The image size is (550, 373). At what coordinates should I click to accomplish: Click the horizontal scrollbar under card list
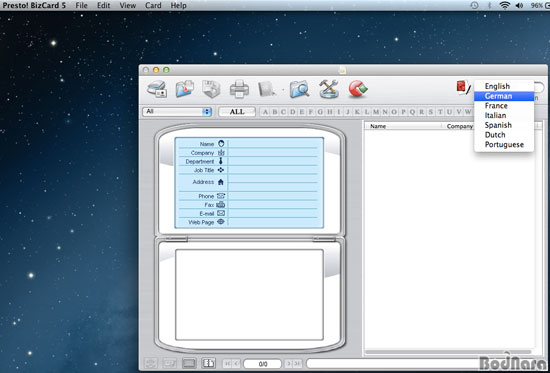[448, 352]
